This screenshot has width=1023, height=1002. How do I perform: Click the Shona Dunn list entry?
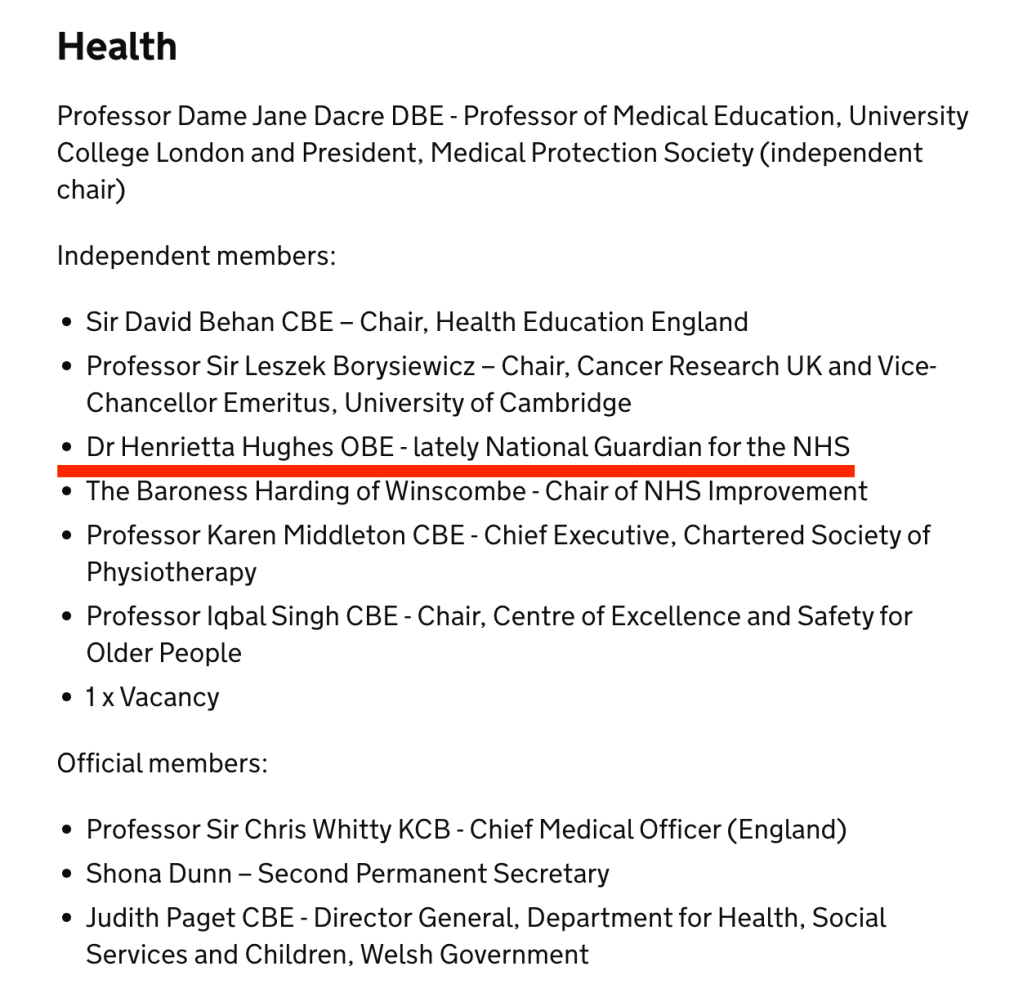[347, 874]
